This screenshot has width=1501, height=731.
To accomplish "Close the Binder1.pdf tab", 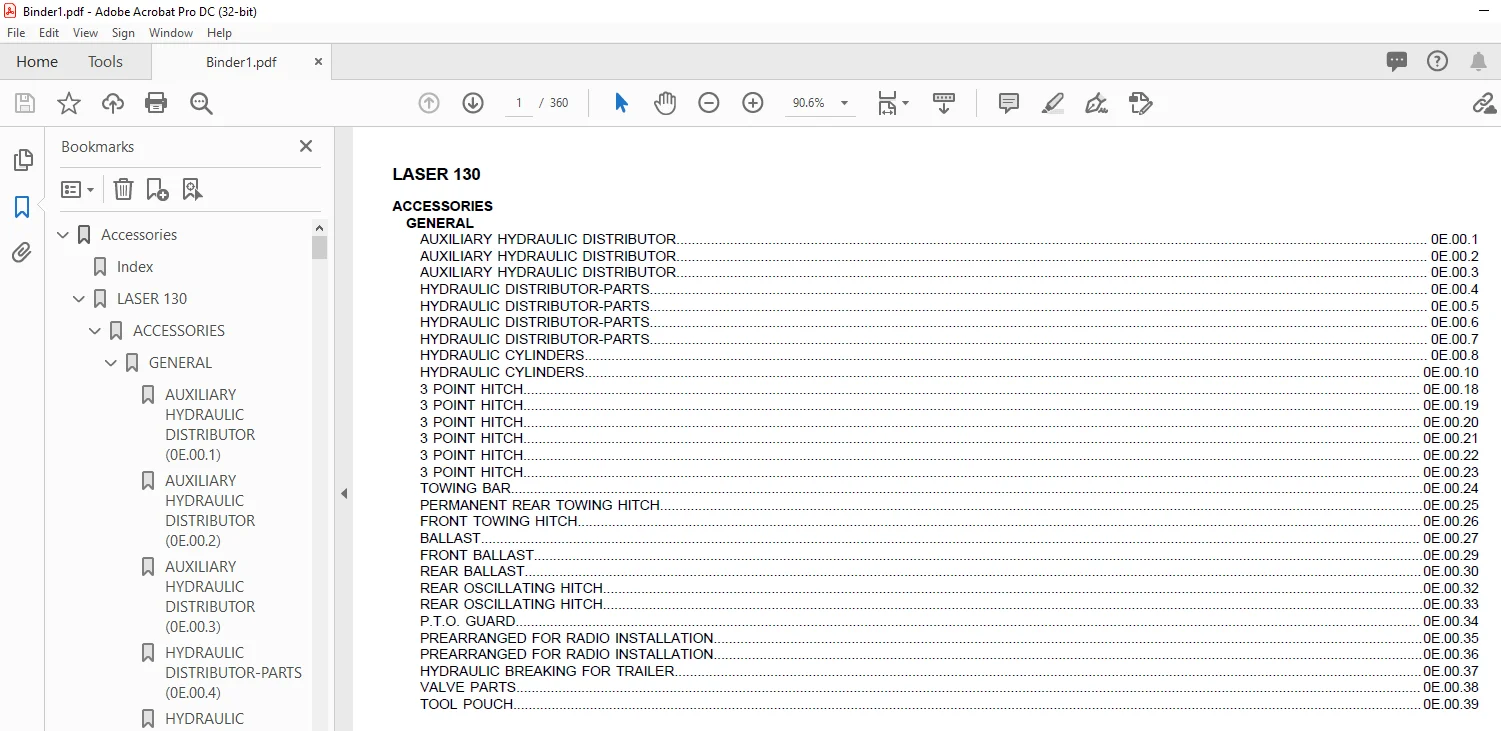I will tap(319, 61).
